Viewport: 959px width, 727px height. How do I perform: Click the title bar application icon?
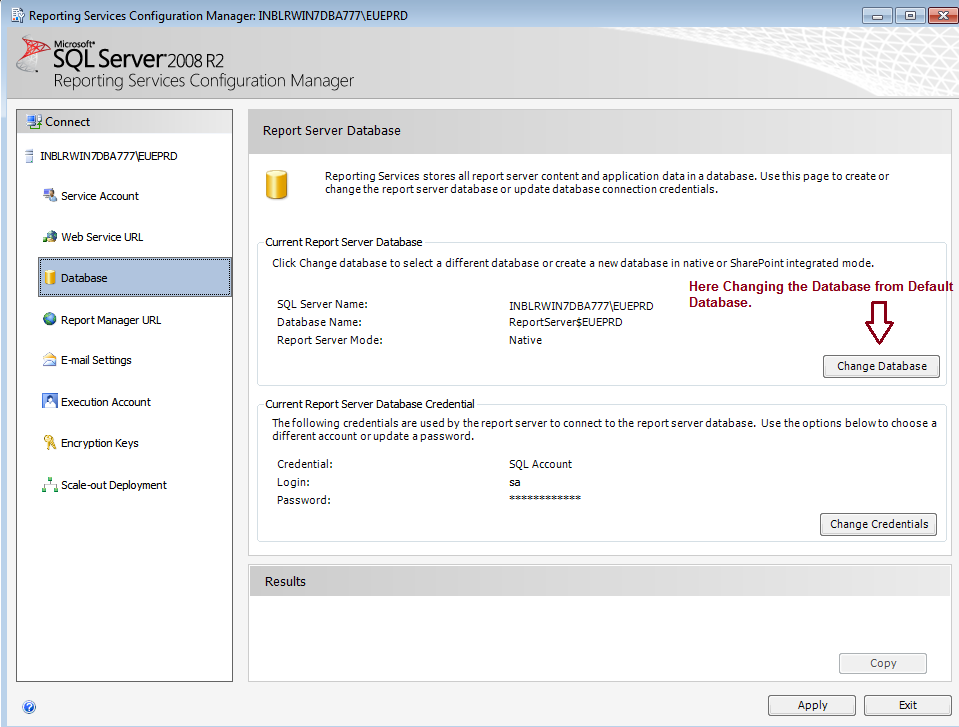[x=18, y=15]
